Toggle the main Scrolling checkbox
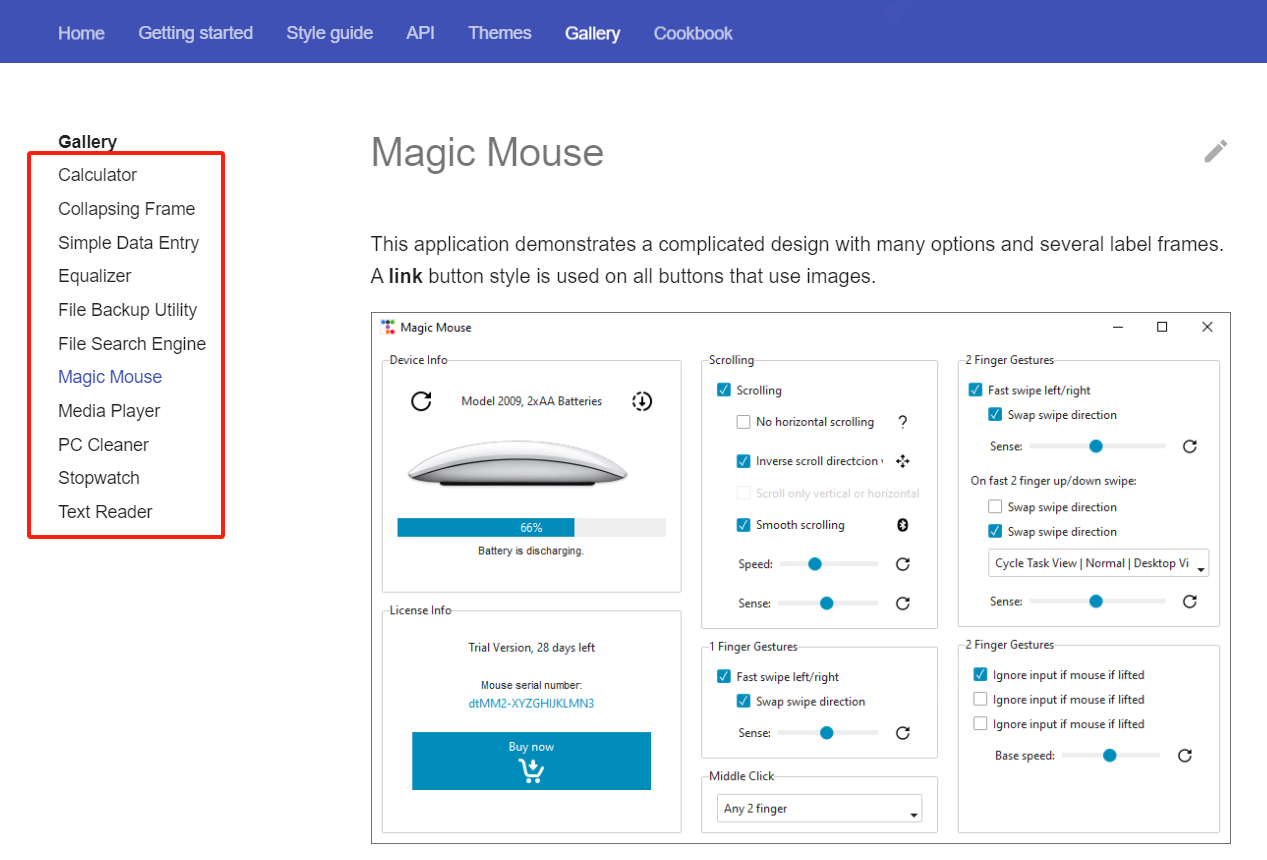 tap(724, 390)
